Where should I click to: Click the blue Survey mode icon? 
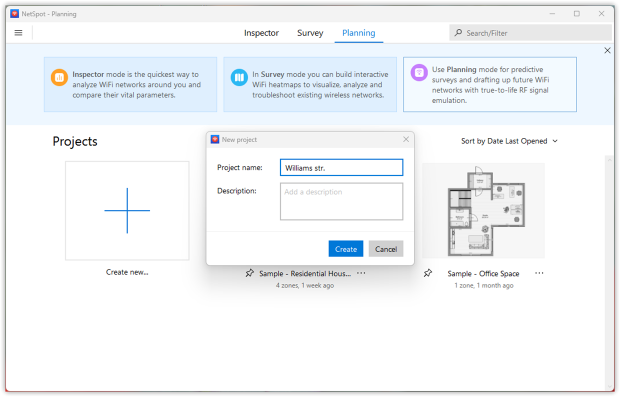(x=239, y=77)
